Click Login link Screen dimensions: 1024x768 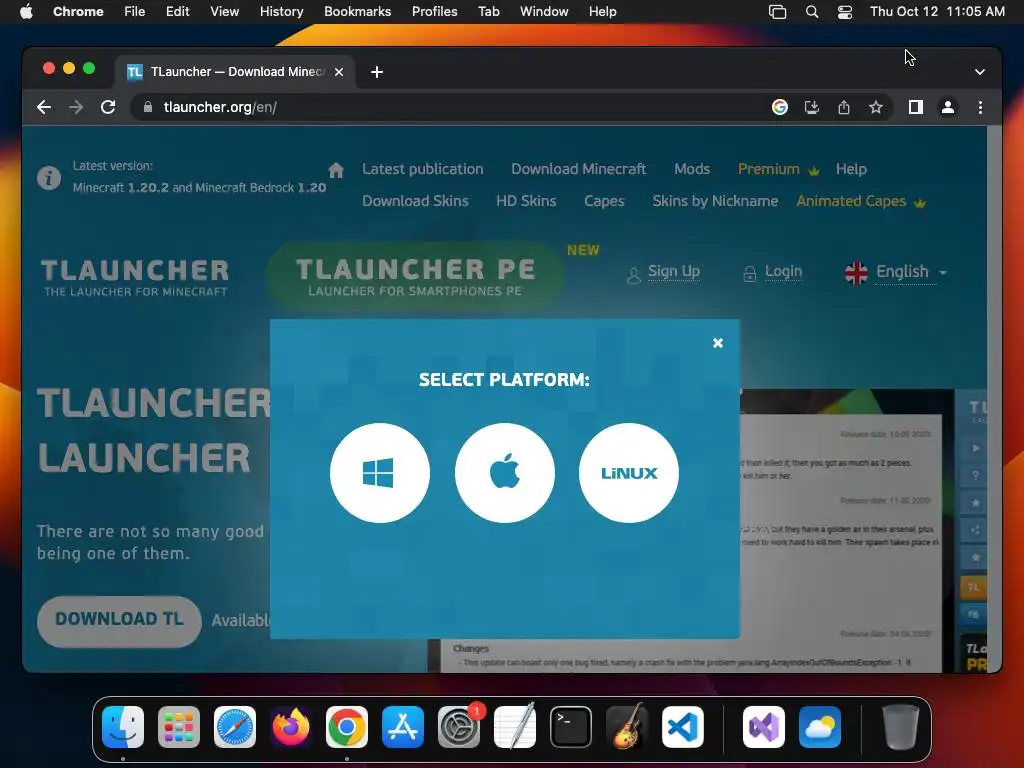coord(783,272)
